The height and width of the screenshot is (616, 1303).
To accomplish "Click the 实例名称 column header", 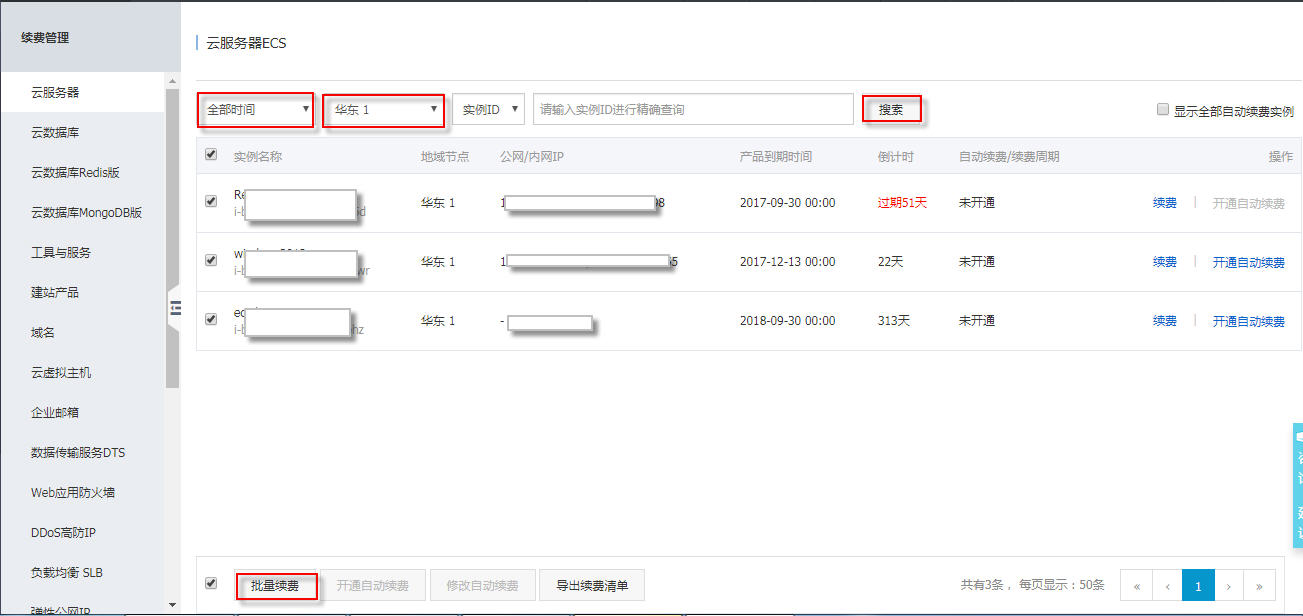I will click(258, 156).
